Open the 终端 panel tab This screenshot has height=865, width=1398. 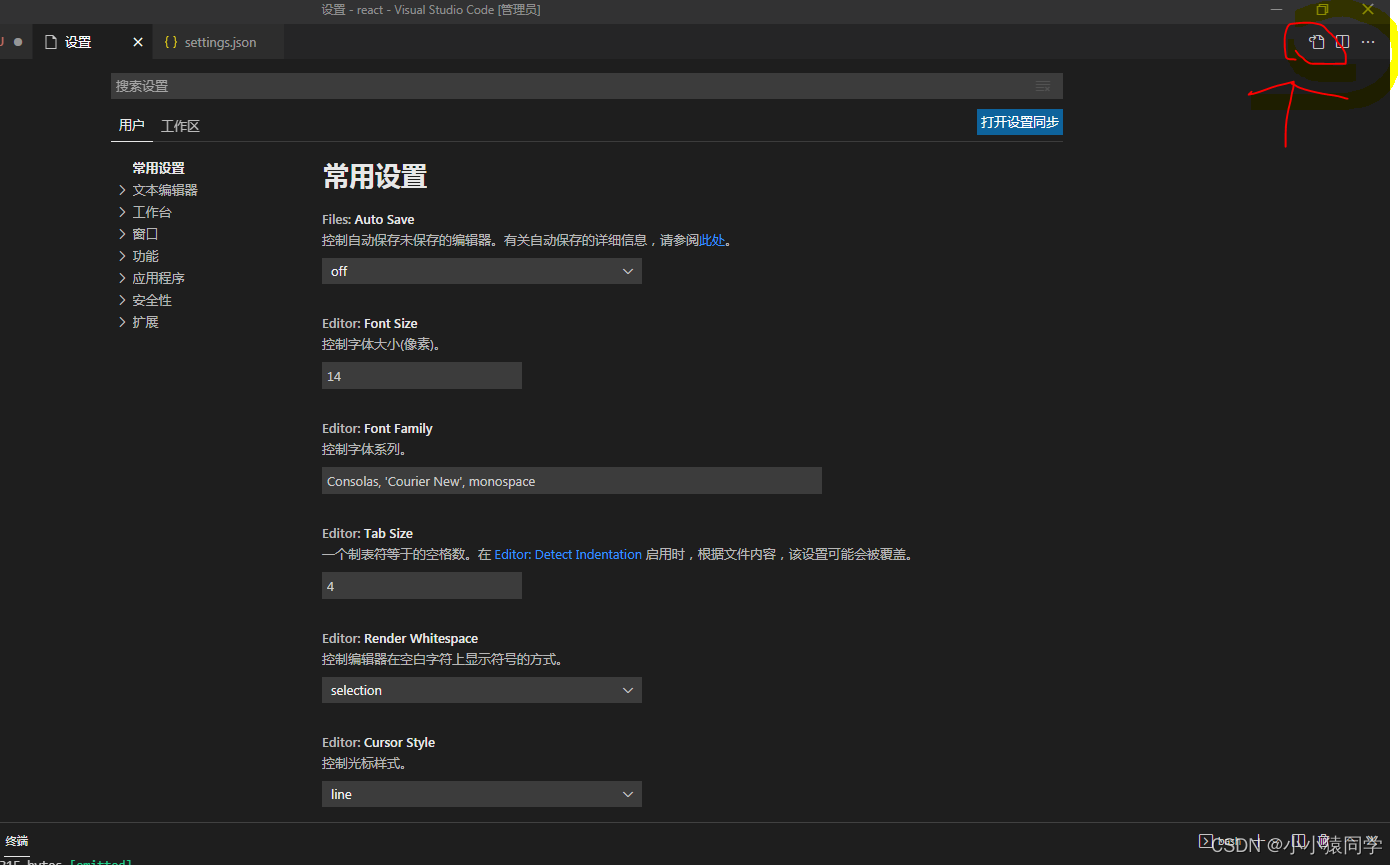pos(17,841)
